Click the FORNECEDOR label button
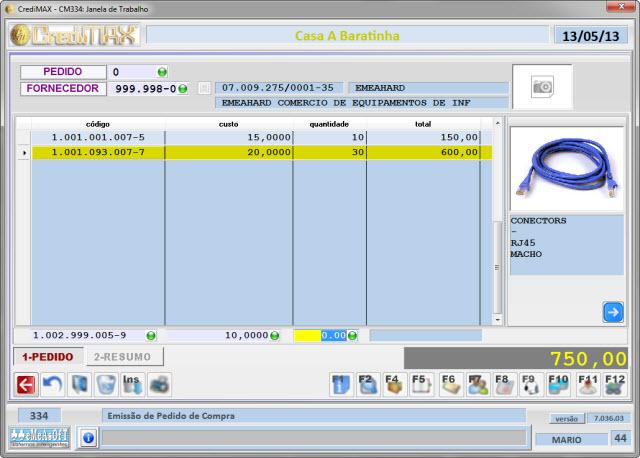The image size is (640, 458). coord(63,89)
